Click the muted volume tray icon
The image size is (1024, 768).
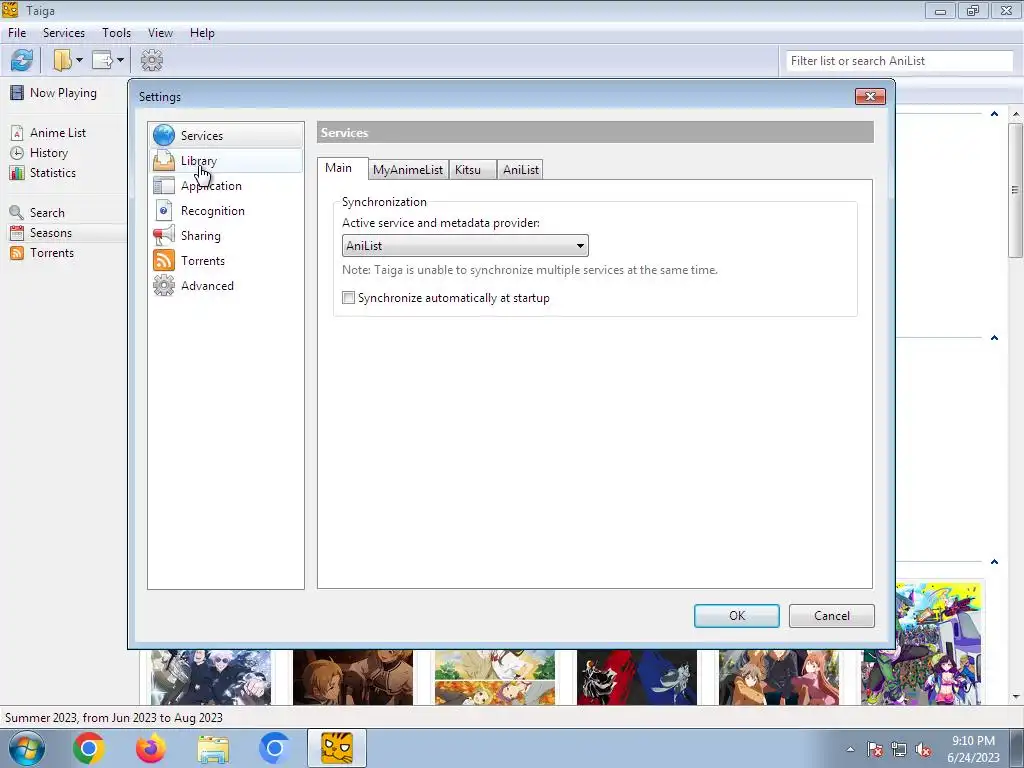tap(923, 750)
